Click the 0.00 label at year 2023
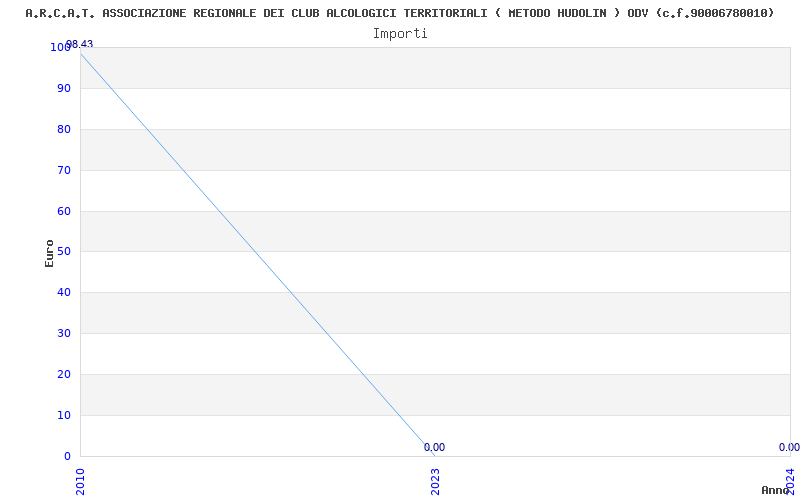 point(434,447)
